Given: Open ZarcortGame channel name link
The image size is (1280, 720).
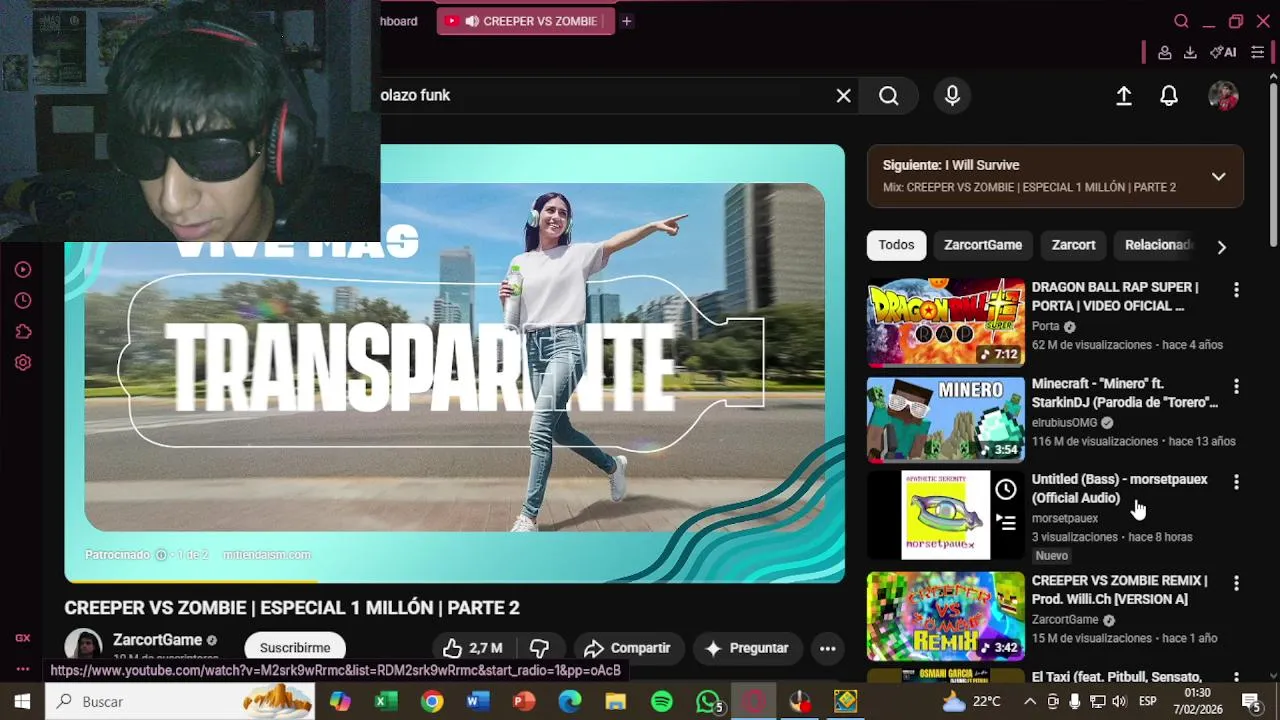Looking at the screenshot, I should coord(158,640).
